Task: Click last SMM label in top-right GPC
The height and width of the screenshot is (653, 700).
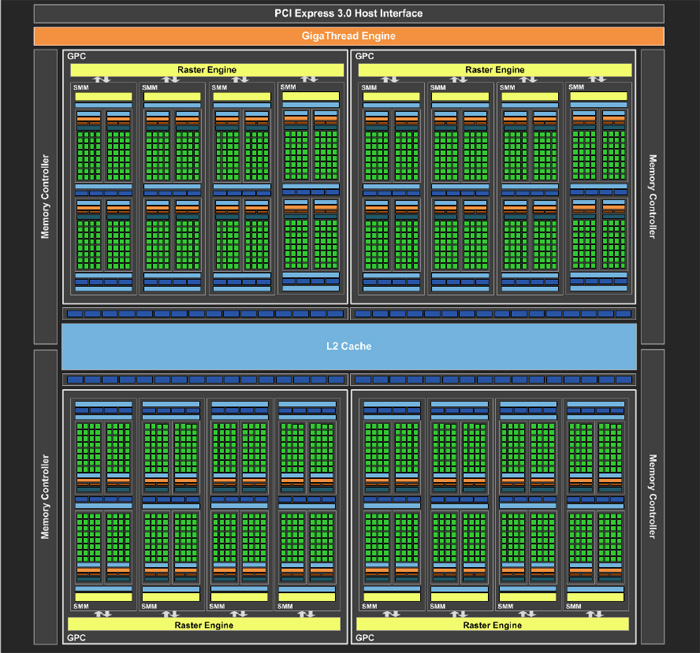Action: pos(577,88)
